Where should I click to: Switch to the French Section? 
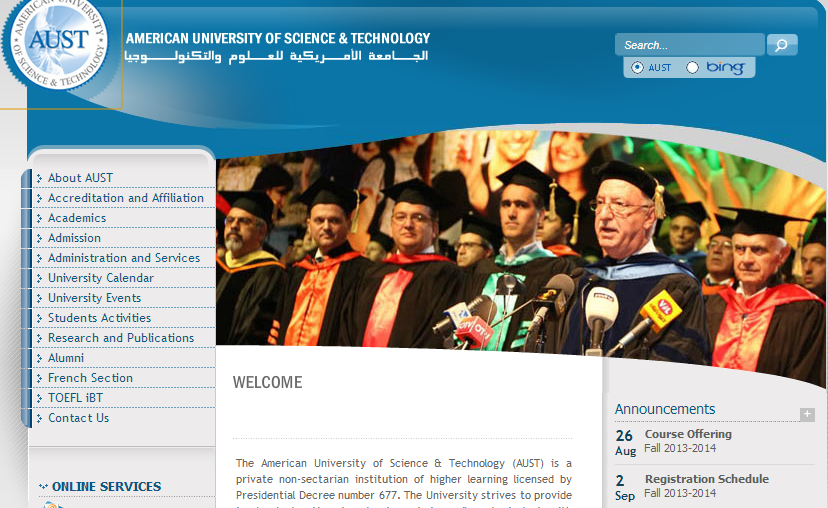pos(90,378)
